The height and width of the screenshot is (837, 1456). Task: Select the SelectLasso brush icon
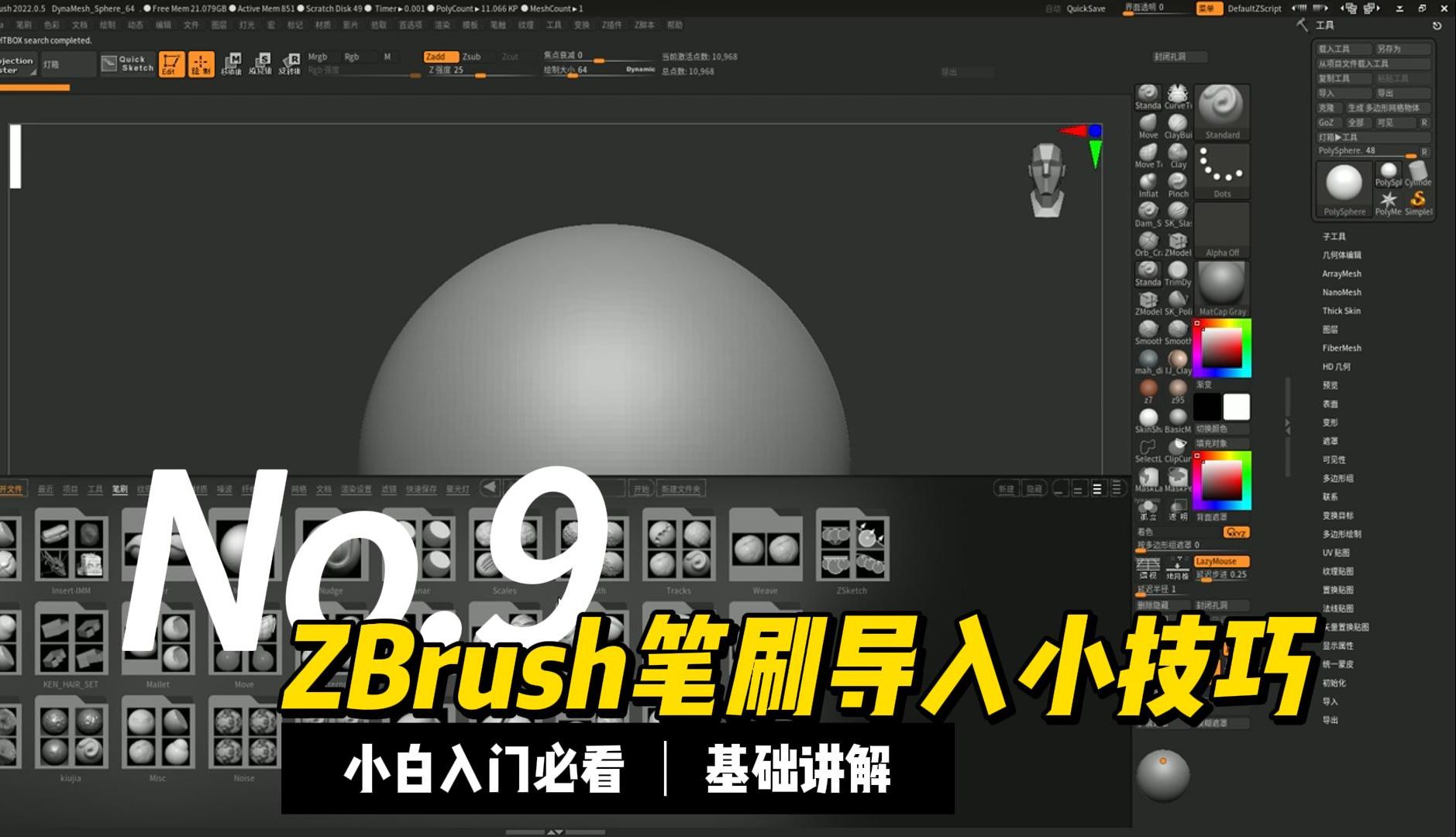1148,450
